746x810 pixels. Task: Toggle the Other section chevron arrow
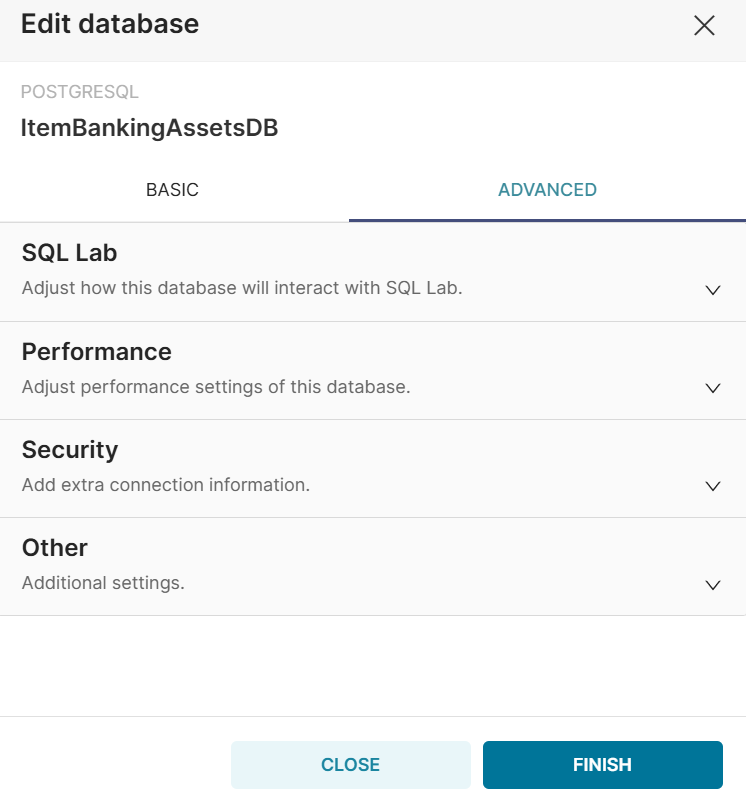713,585
